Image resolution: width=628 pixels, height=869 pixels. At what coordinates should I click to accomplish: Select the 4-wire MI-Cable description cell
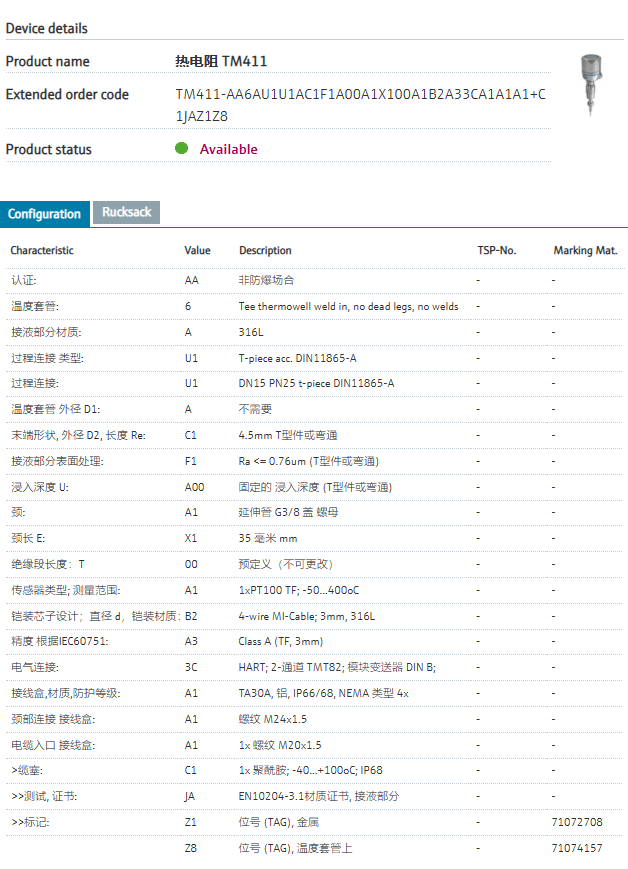(306, 616)
